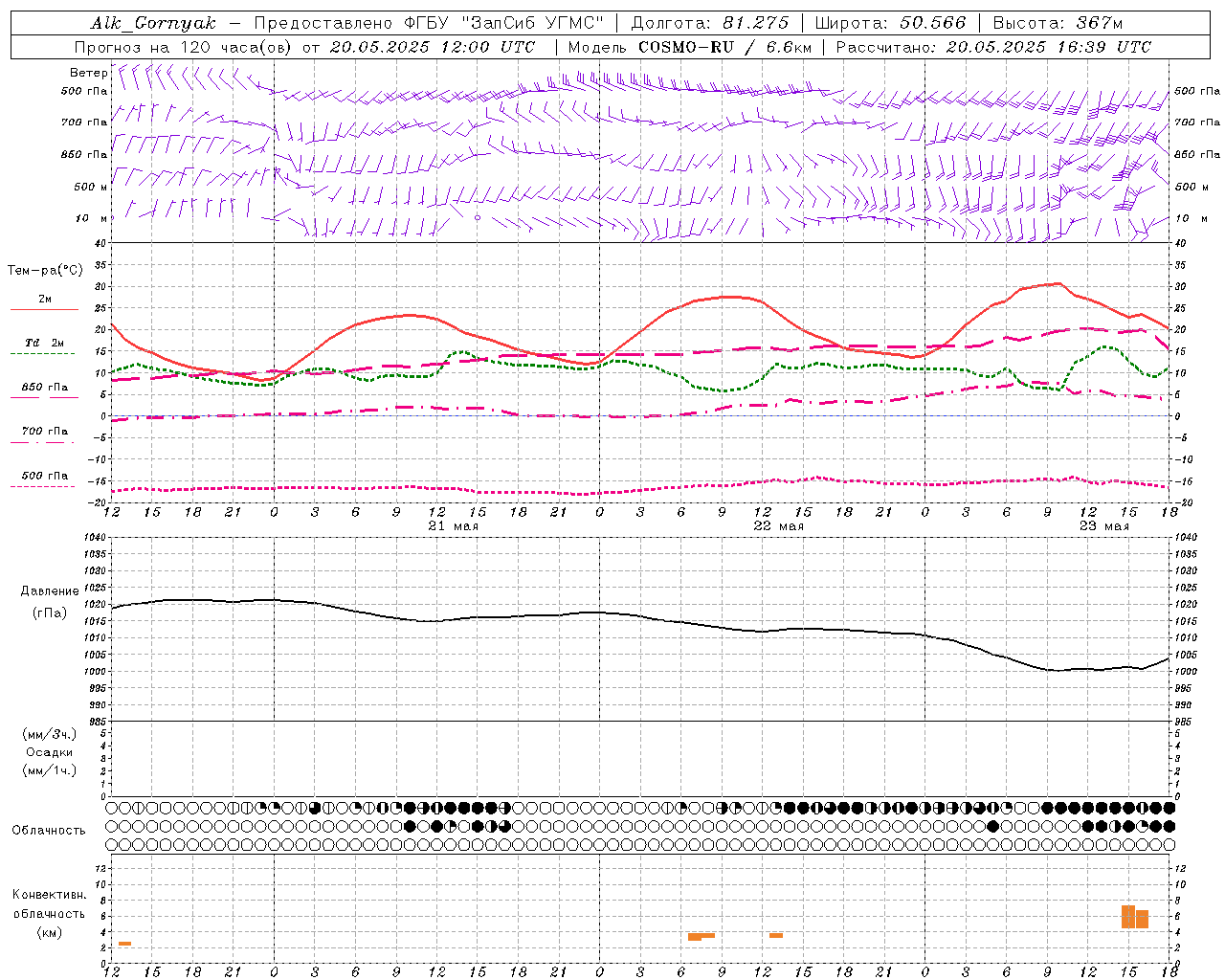Image resolution: width=1225 pixels, height=980 pixels.
Task: Click the 'Td 2м' dew point legend entry
Action: pos(44,343)
